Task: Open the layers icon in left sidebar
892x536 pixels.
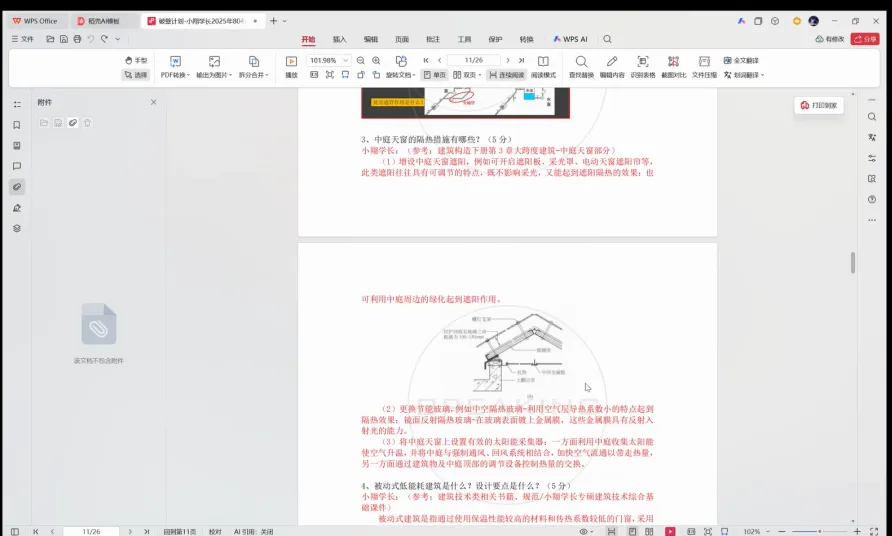Action: 17,228
